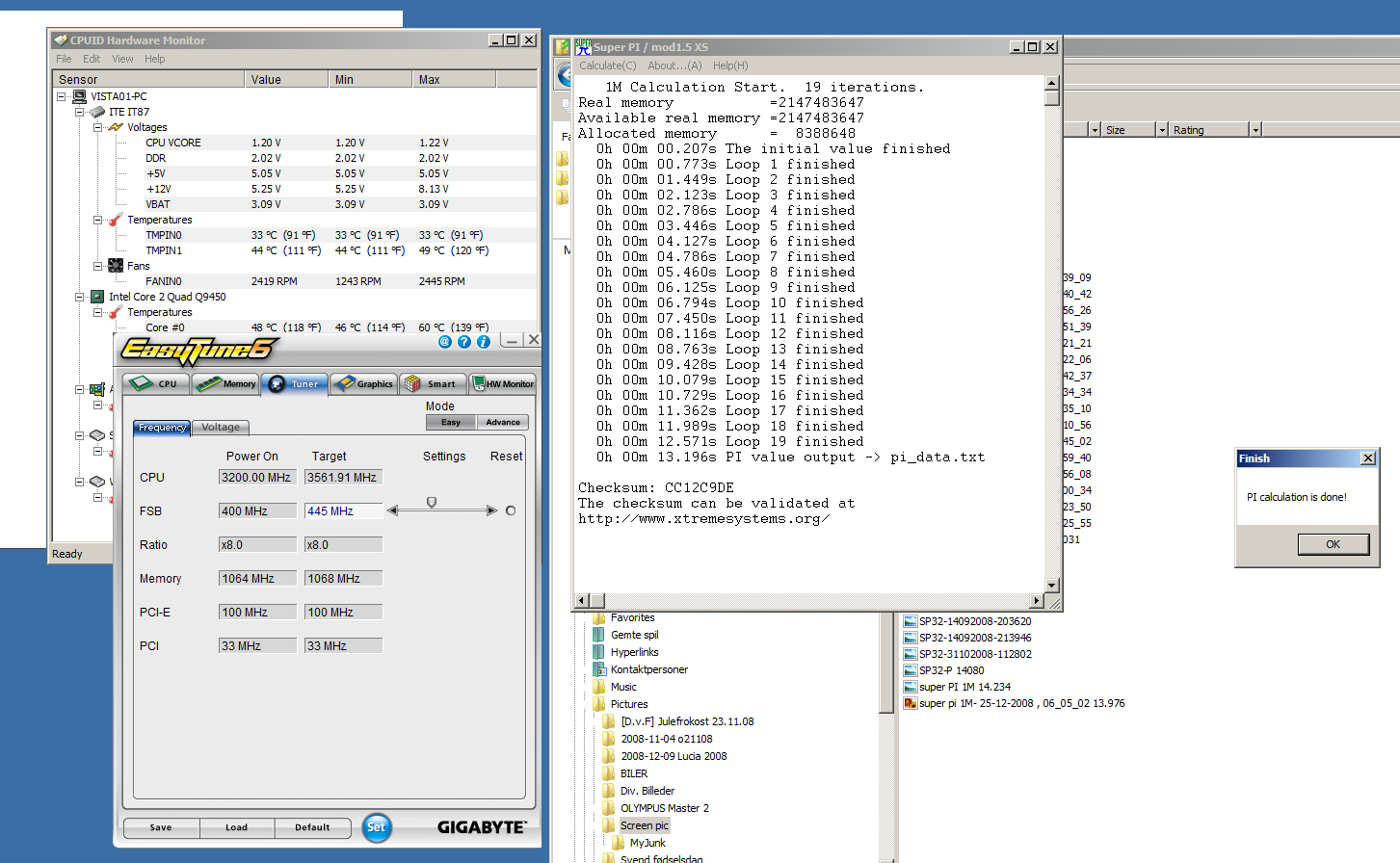The image size is (1400, 863).
Task: Click image icon of super PI 1M 14.234
Action: point(910,687)
